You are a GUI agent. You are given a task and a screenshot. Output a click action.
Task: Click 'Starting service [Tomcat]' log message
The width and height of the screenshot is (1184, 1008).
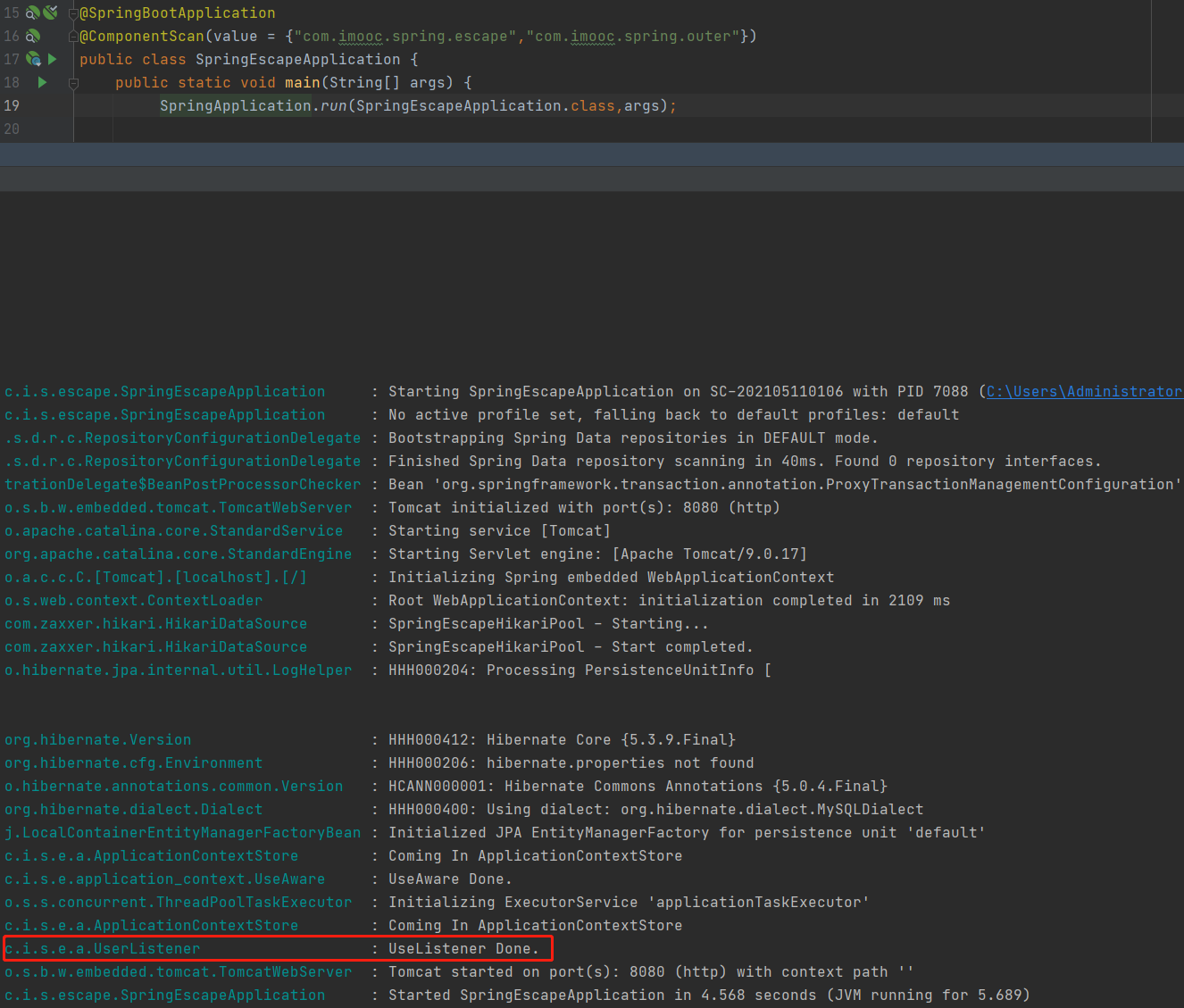coord(499,530)
